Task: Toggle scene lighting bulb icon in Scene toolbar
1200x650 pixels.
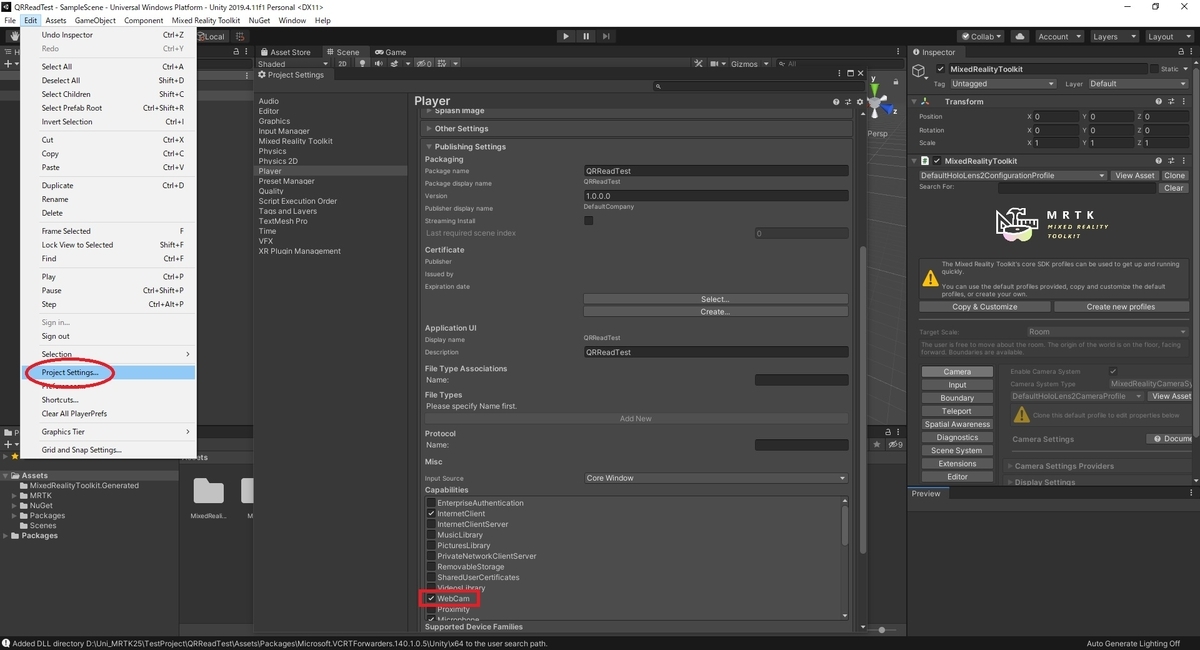Action: point(364,64)
